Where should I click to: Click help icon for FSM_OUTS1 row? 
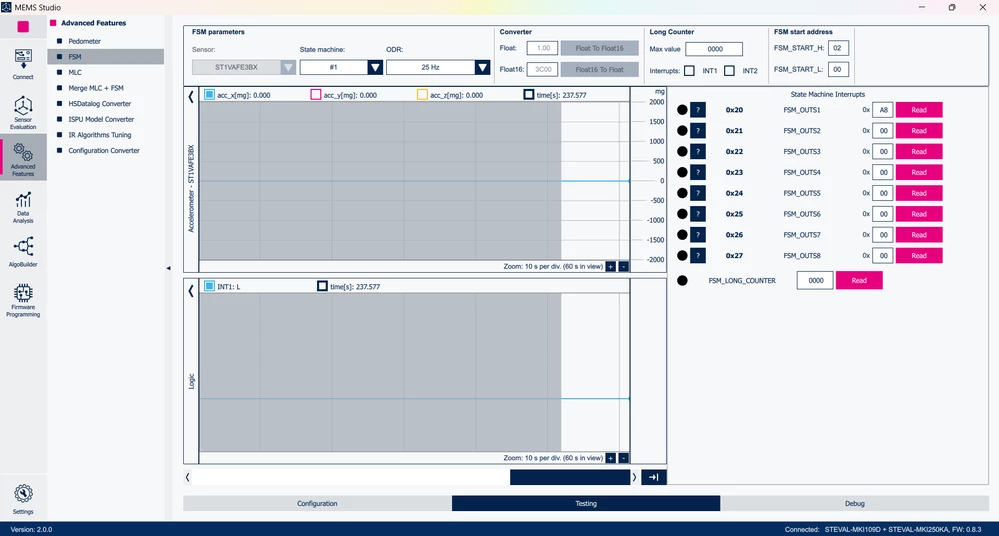click(698, 110)
